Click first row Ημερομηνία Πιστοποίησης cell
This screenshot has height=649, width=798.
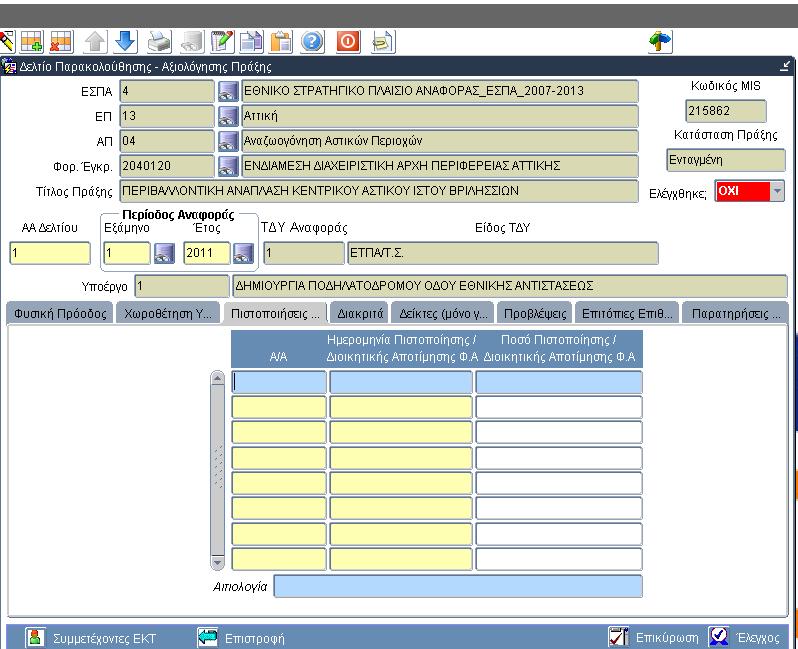pos(401,382)
